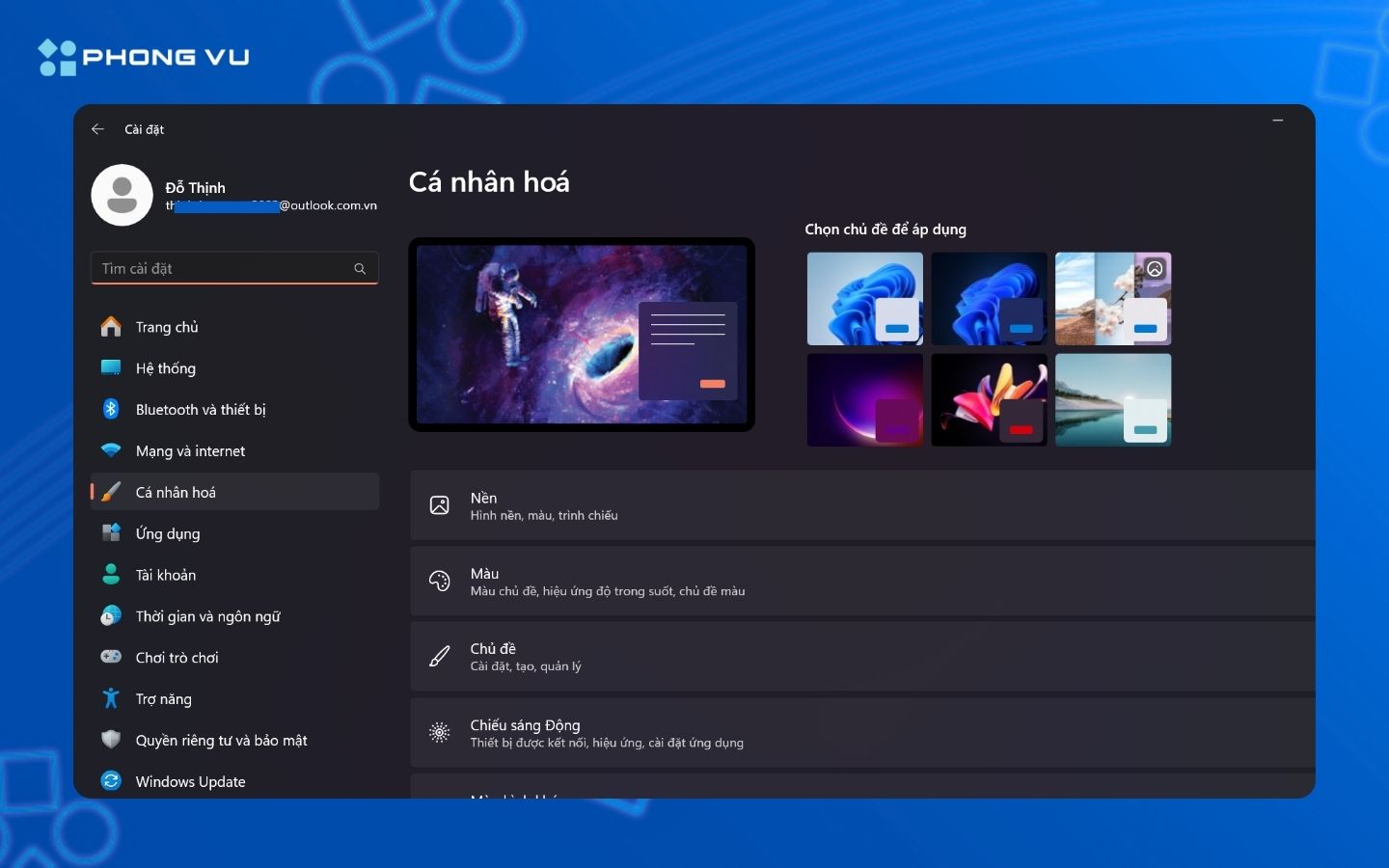The height and width of the screenshot is (868, 1389).
Task: Select Trang chủ in the sidebar
Action: click(111, 326)
